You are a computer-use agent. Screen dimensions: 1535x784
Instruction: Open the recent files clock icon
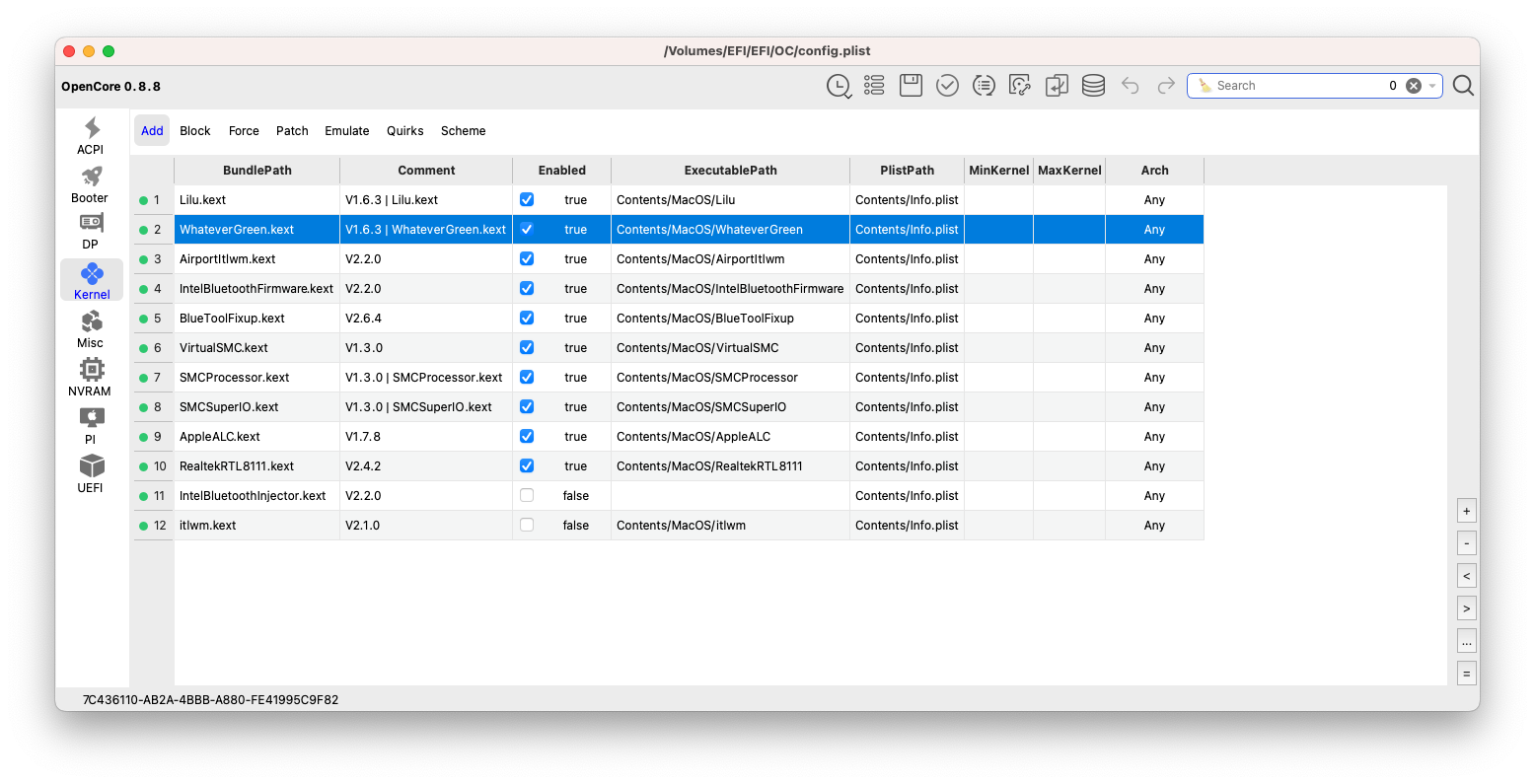tap(839, 86)
